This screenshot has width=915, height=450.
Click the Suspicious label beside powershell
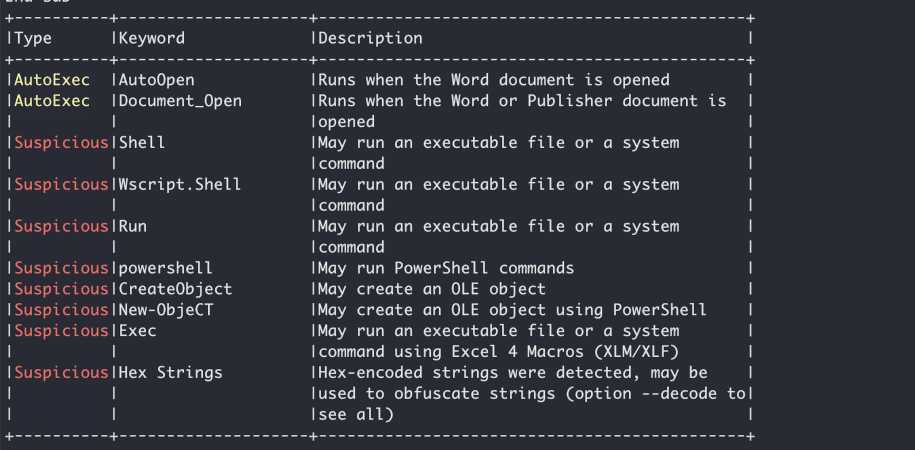tap(61, 268)
